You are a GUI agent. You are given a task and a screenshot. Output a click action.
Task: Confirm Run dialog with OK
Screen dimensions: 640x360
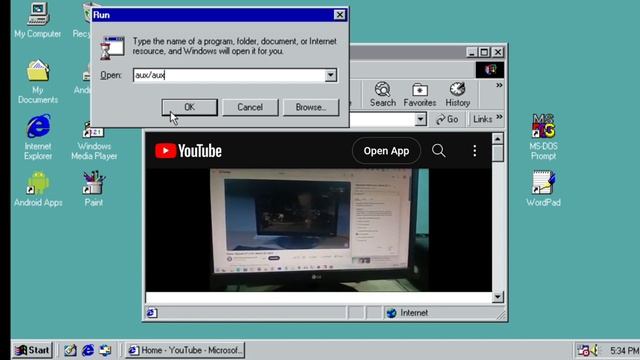coord(189,107)
